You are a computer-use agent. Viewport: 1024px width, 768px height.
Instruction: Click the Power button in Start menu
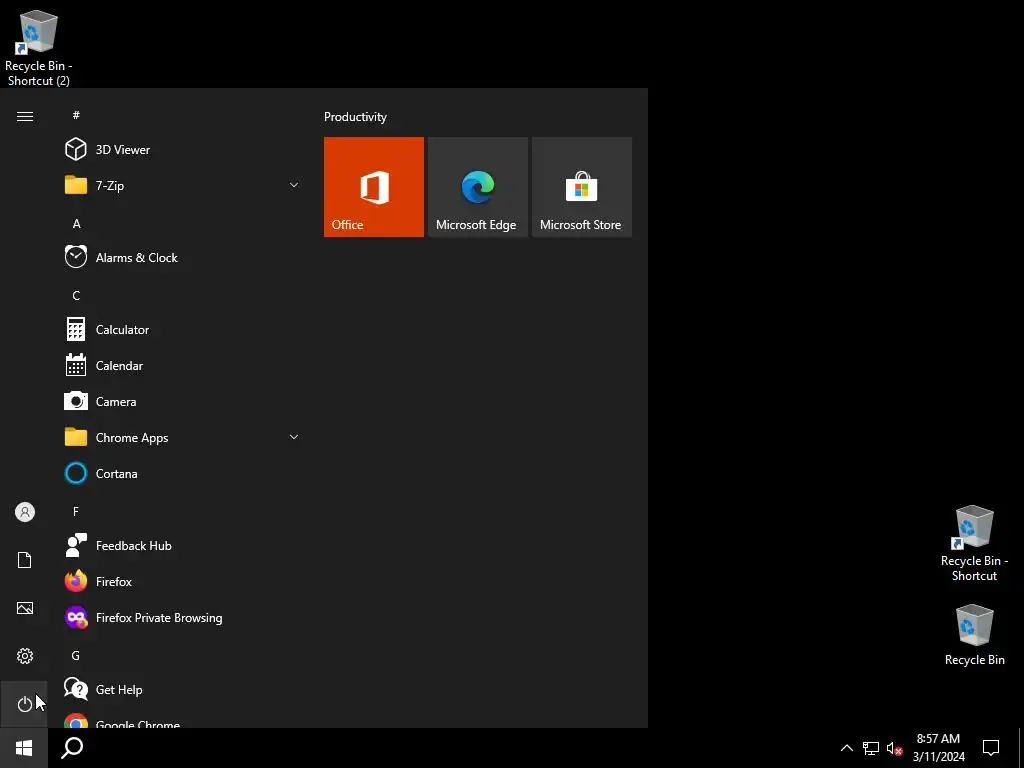(x=25, y=704)
